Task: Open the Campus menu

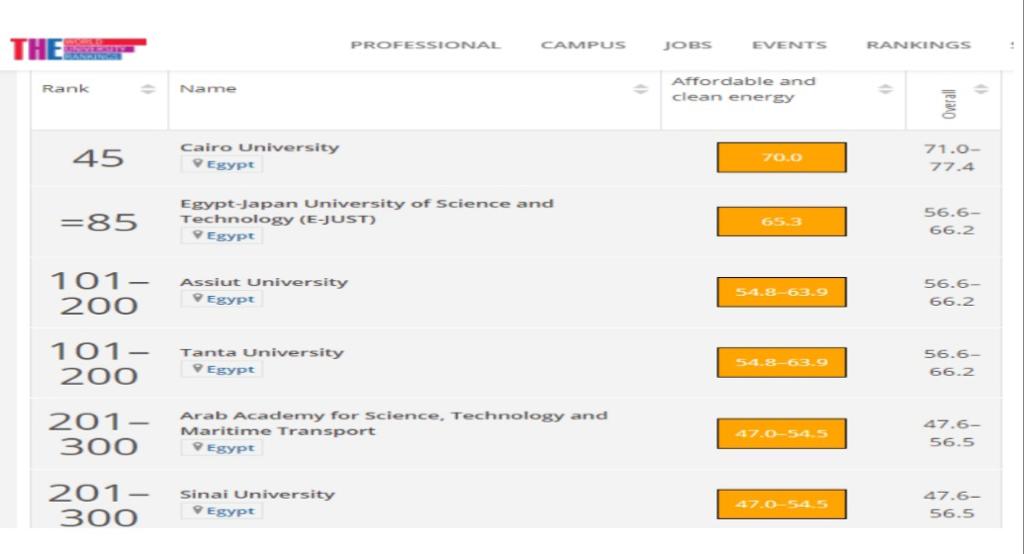Action: pyautogui.click(x=583, y=45)
